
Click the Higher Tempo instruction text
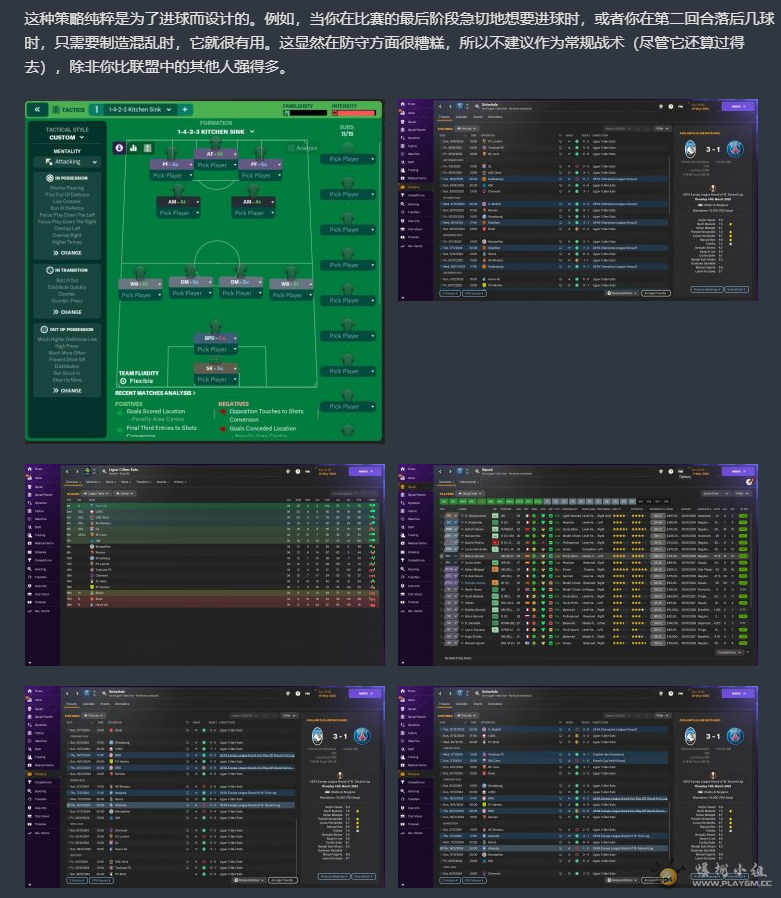pyautogui.click(x=67, y=242)
